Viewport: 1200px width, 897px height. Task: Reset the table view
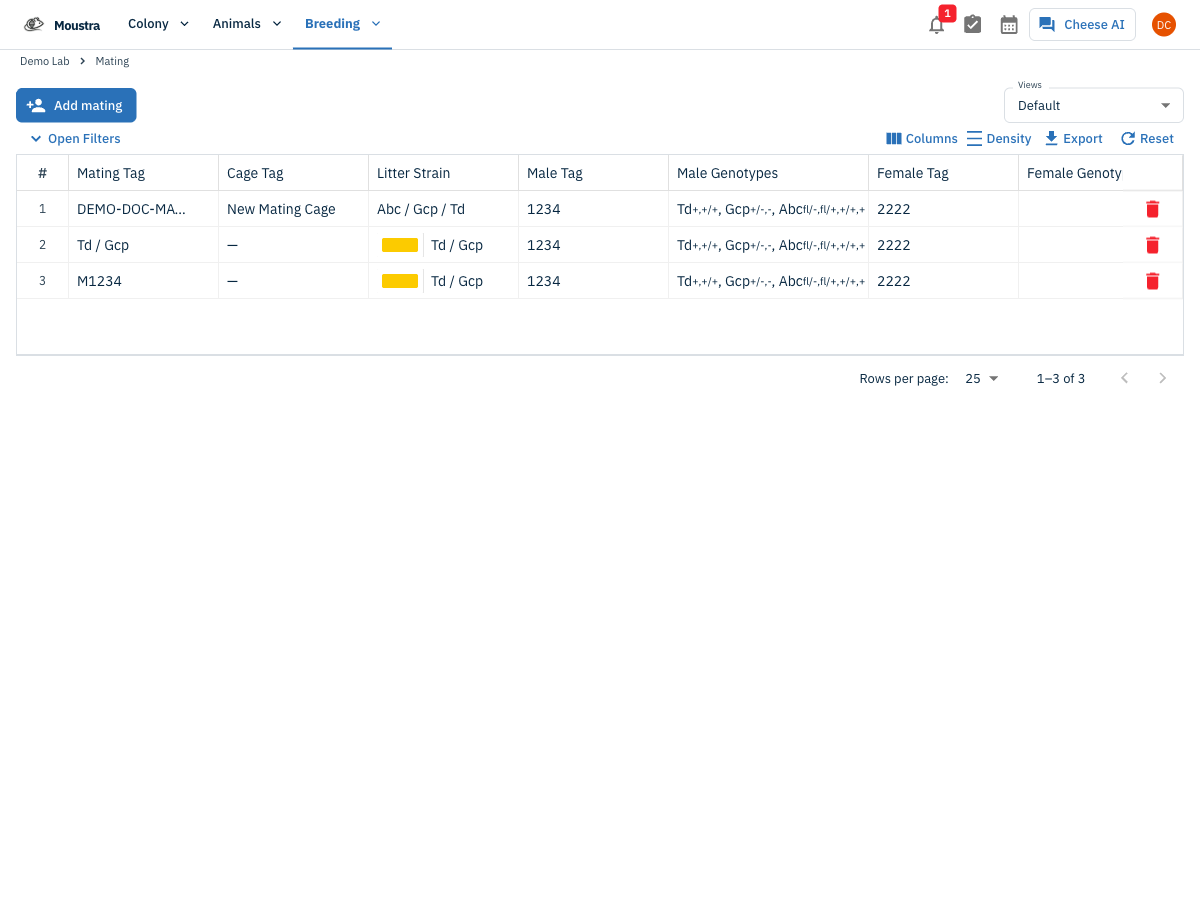pyautogui.click(x=1147, y=139)
